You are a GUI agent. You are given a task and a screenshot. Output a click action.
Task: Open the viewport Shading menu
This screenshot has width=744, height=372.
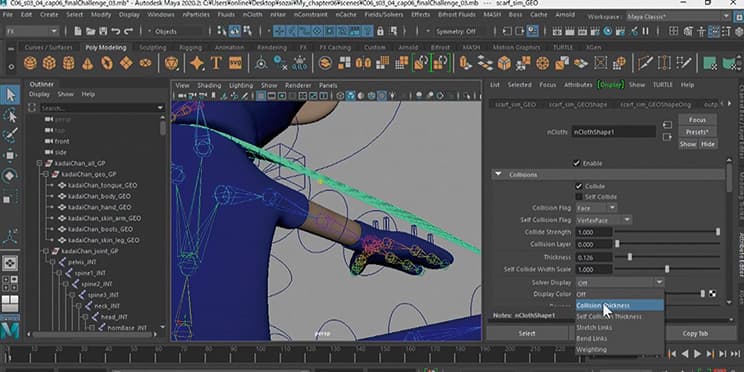tap(209, 85)
